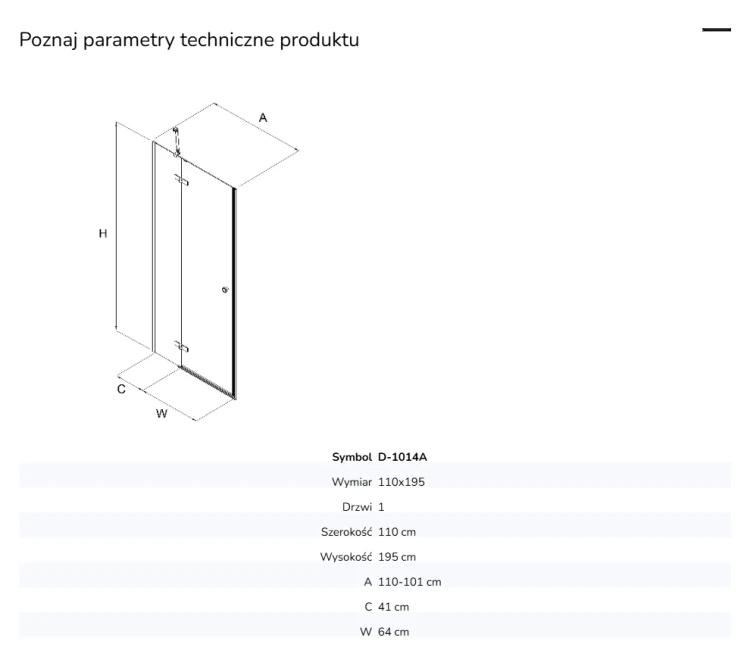Select the W value 64 cm
The image size is (750, 656).
394,632
